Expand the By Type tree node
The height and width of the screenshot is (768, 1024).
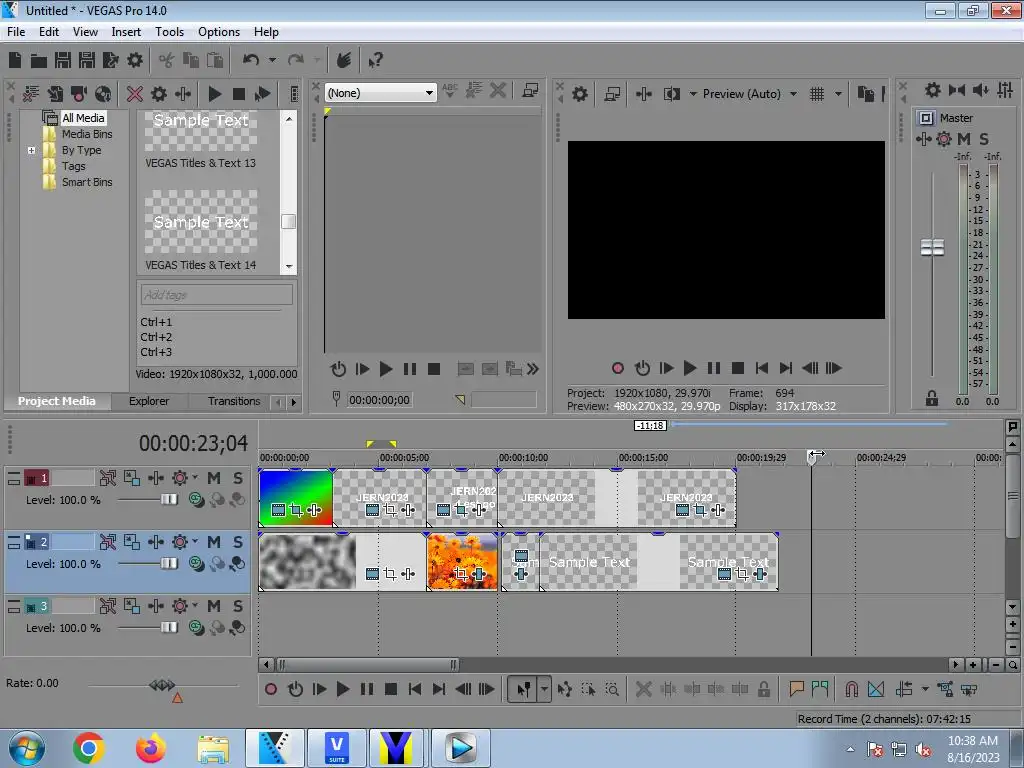click(x=31, y=150)
